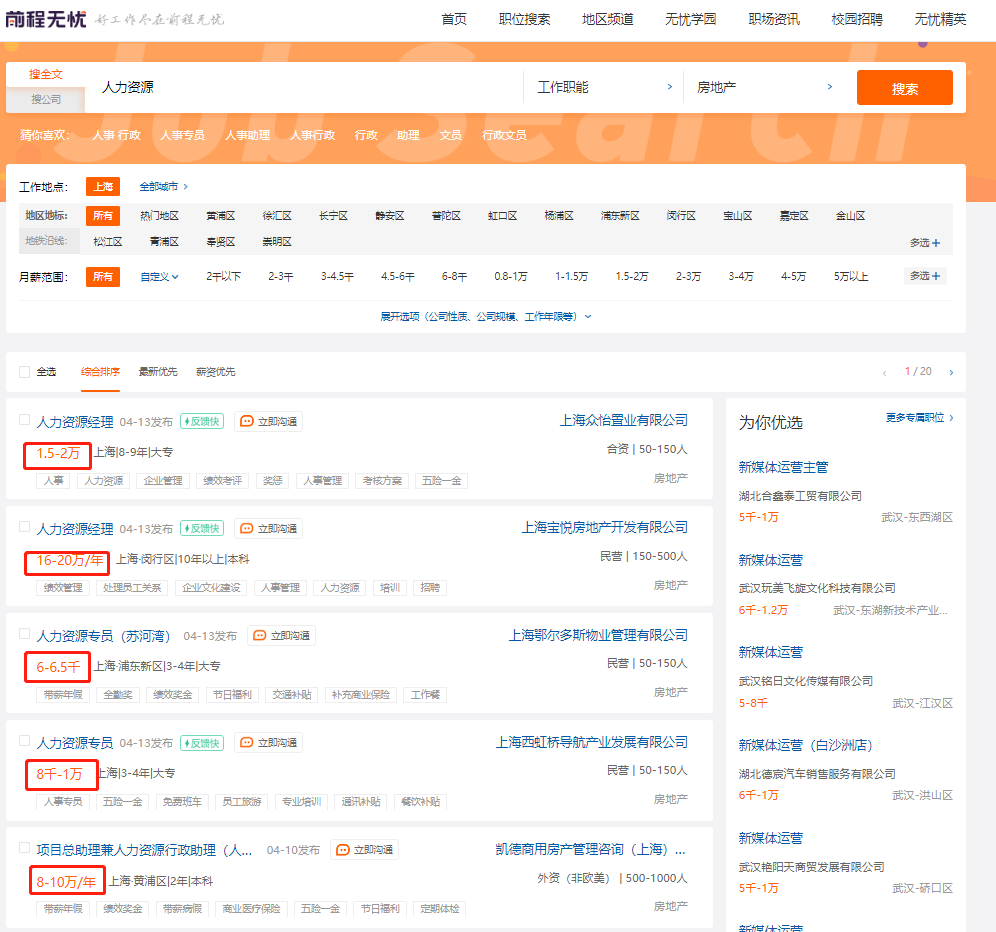Go to previous results page arrow
The image size is (996, 932).
pos(884,373)
